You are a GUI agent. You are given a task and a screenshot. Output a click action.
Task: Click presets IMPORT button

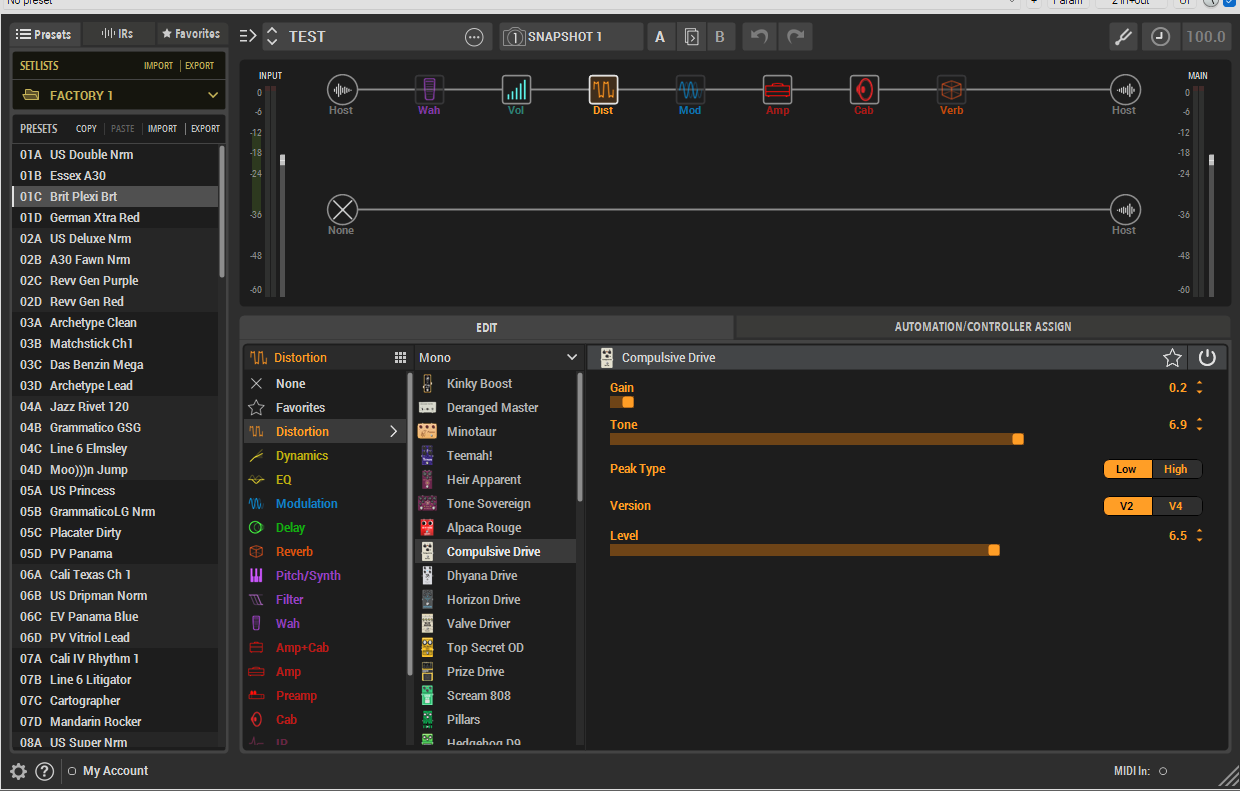[162, 129]
